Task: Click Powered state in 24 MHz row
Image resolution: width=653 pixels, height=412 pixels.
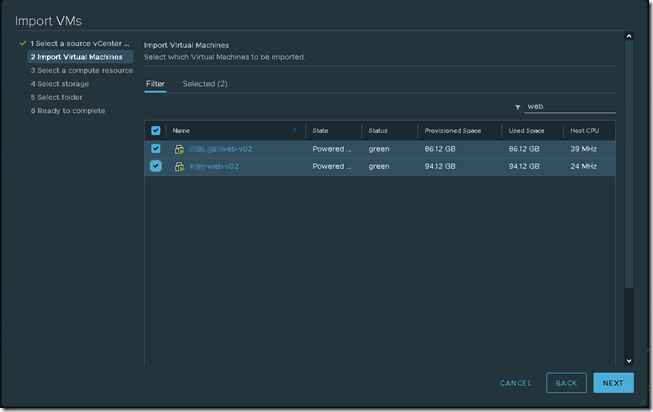Action: coord(332,167)
